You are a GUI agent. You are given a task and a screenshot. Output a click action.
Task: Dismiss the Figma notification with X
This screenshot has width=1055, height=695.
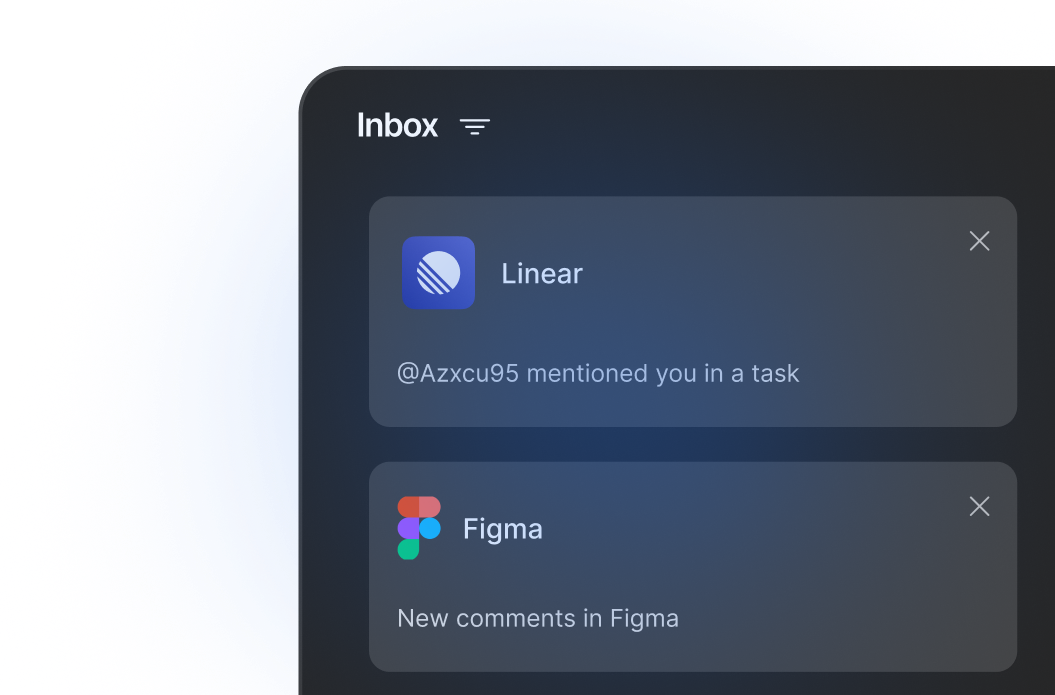(x=979, y=506)
